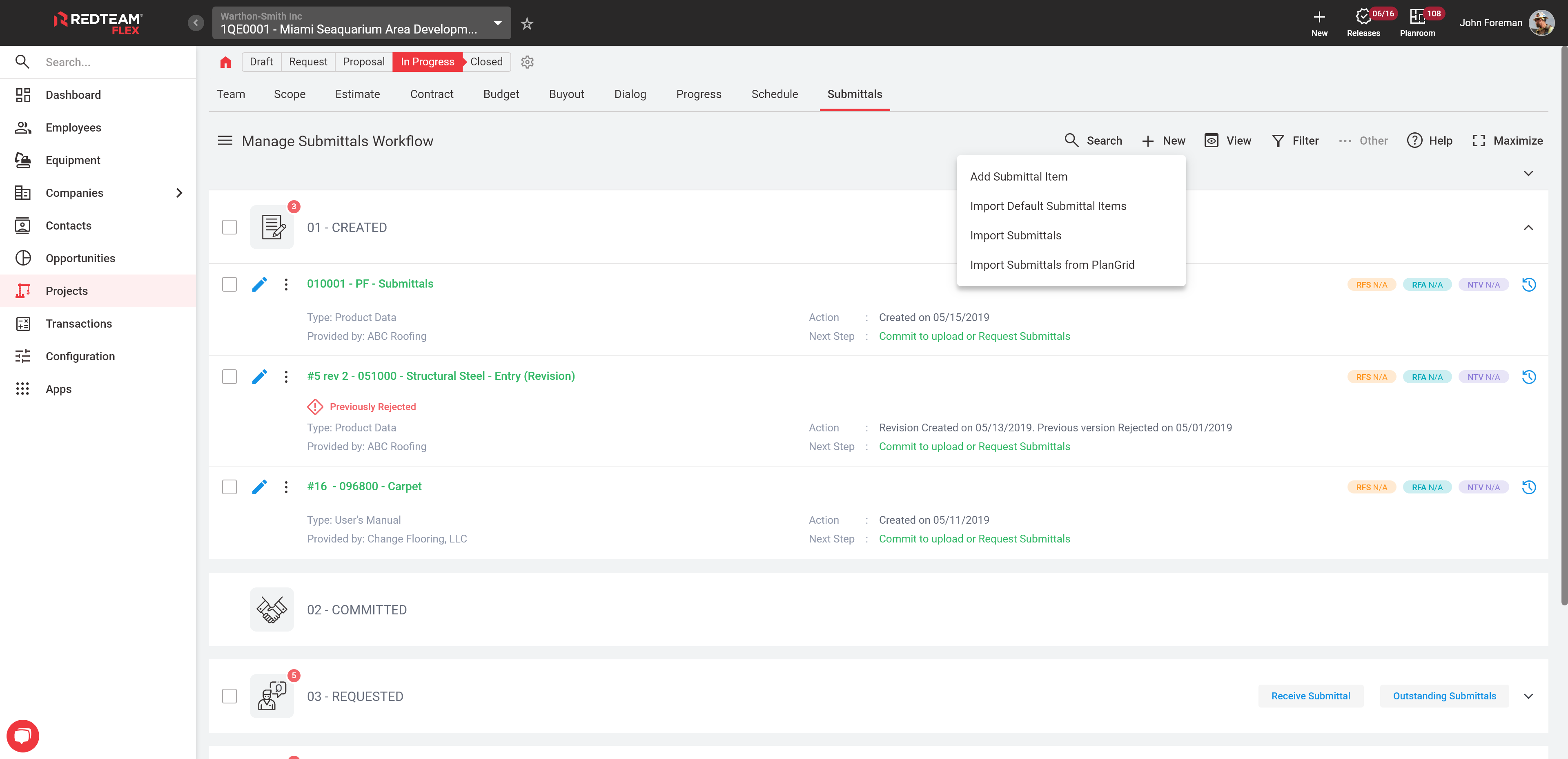Click the Manage Submittals Workflow hamburger icon
The height and width of the screenshot is (759, 1568).
coord(225,140)
